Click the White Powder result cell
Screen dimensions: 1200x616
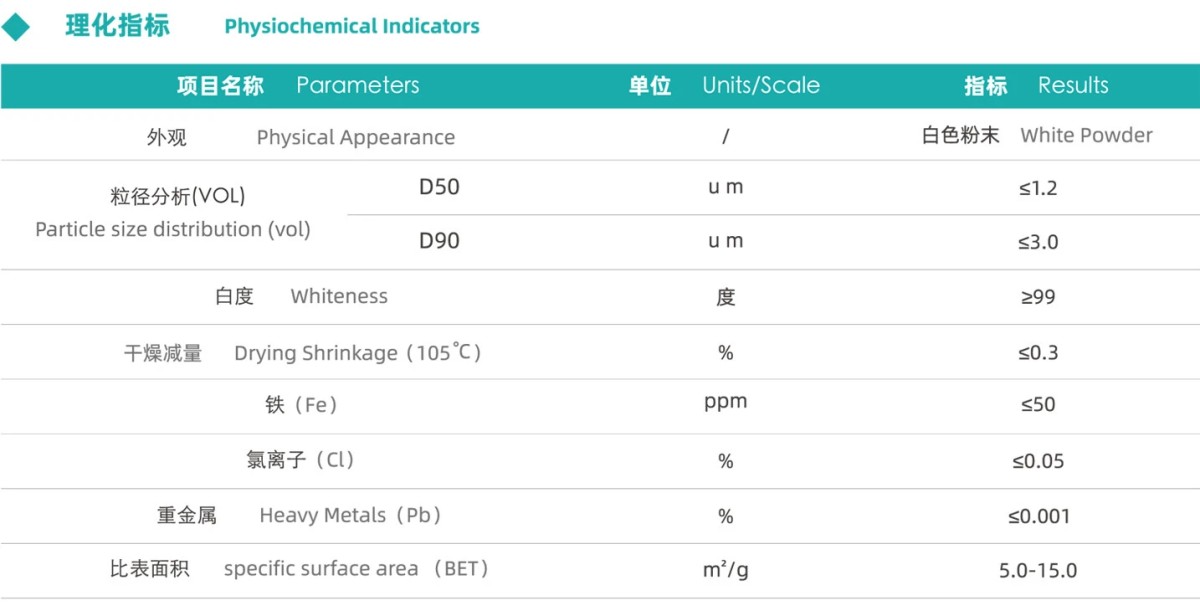pyautogui.click(x=1086, y=136)
